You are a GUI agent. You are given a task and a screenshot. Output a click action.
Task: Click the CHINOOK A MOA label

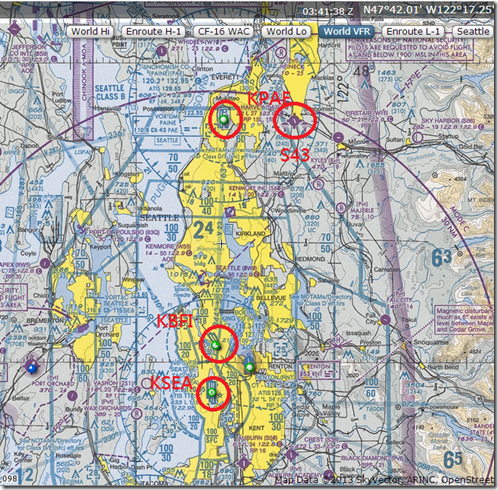point(84,72)
